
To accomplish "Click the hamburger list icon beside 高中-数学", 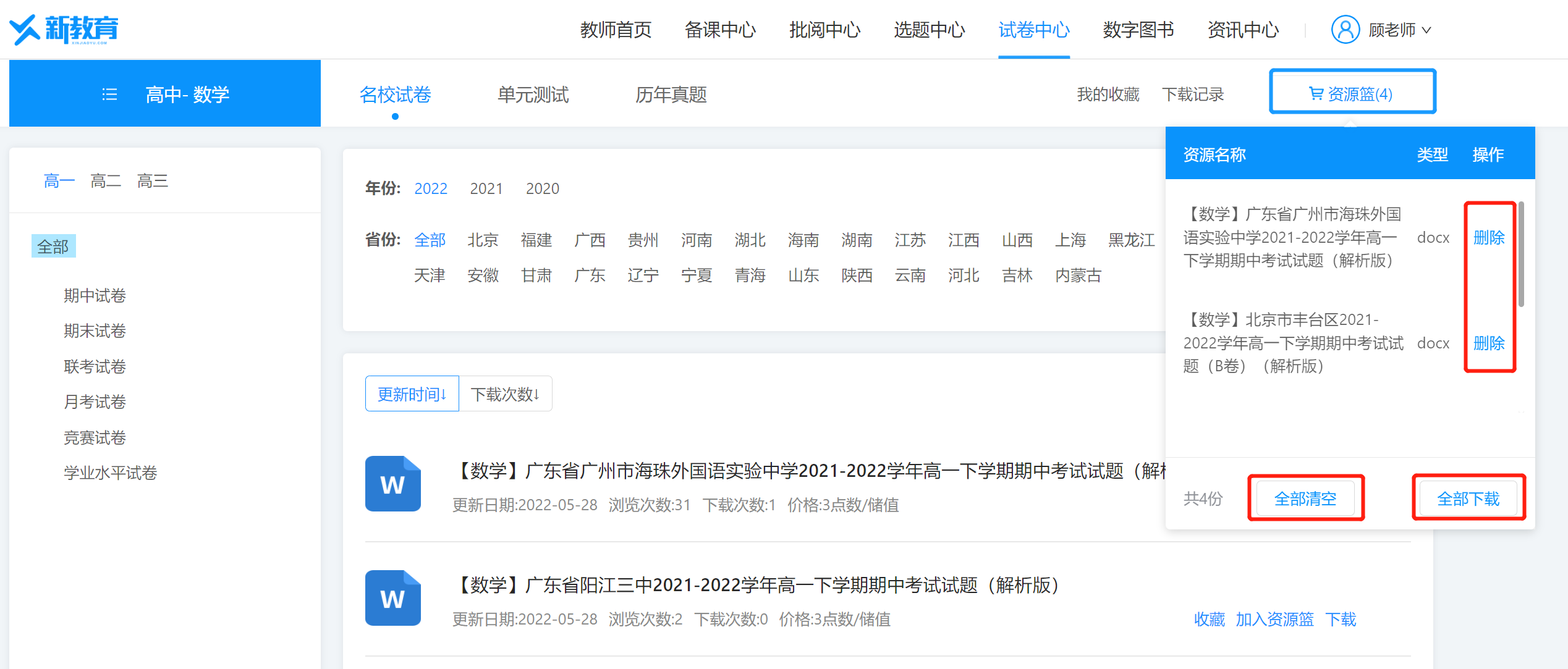I will (x=109, y=95).
